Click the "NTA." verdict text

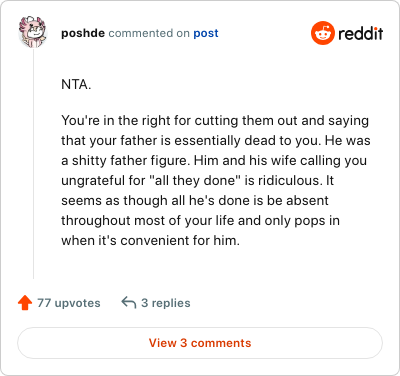click(x=76, y=85)
